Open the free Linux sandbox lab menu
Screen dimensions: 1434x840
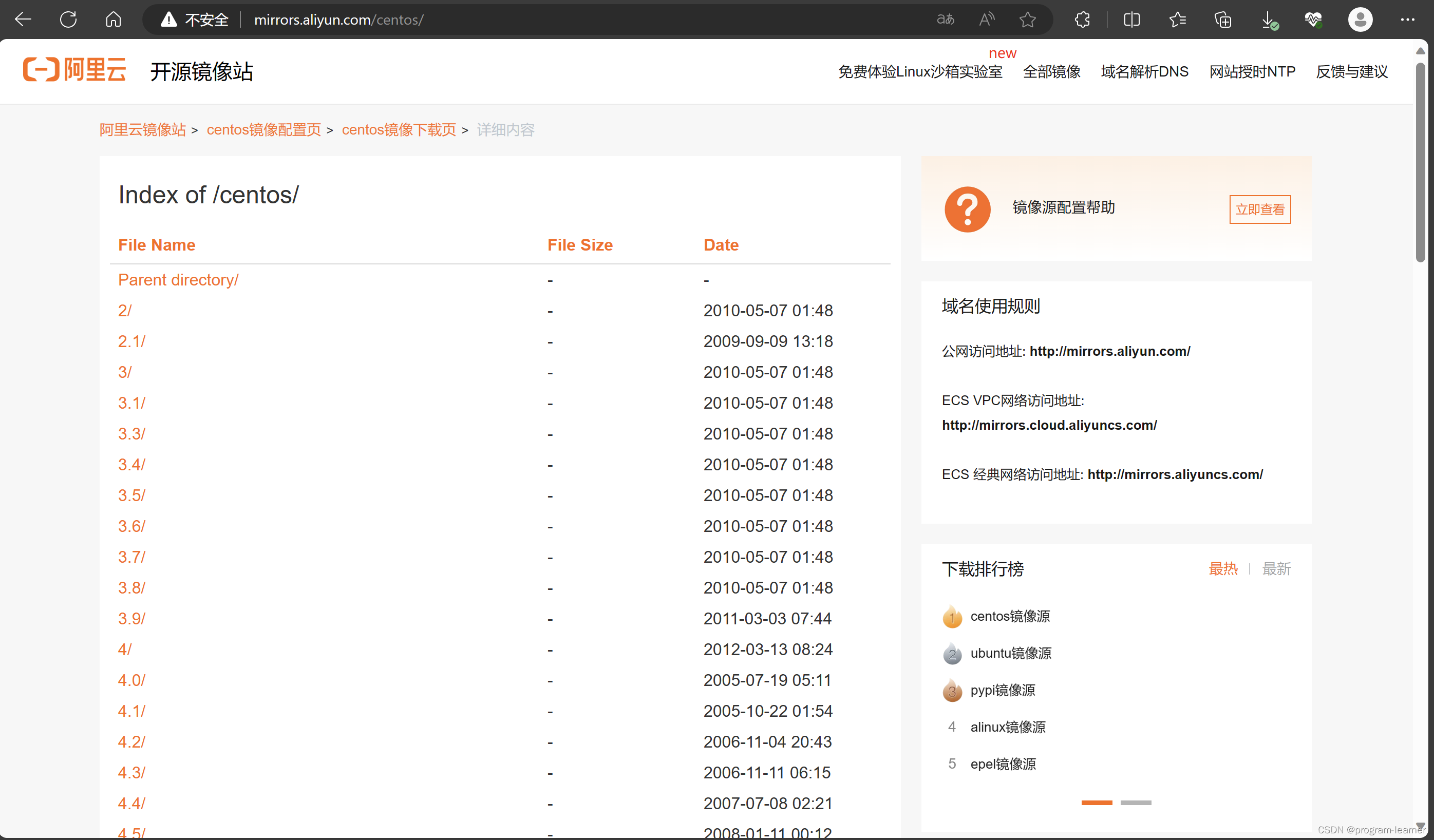click(920, 72)
